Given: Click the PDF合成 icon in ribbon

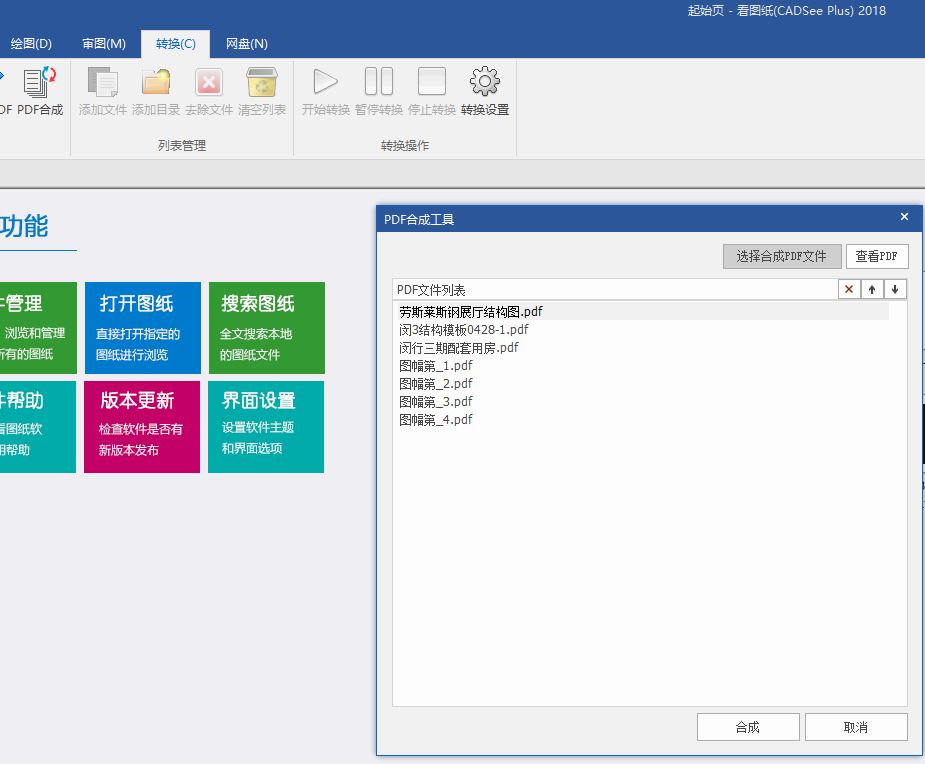Looking at the screenshot, I should point(40,91).
